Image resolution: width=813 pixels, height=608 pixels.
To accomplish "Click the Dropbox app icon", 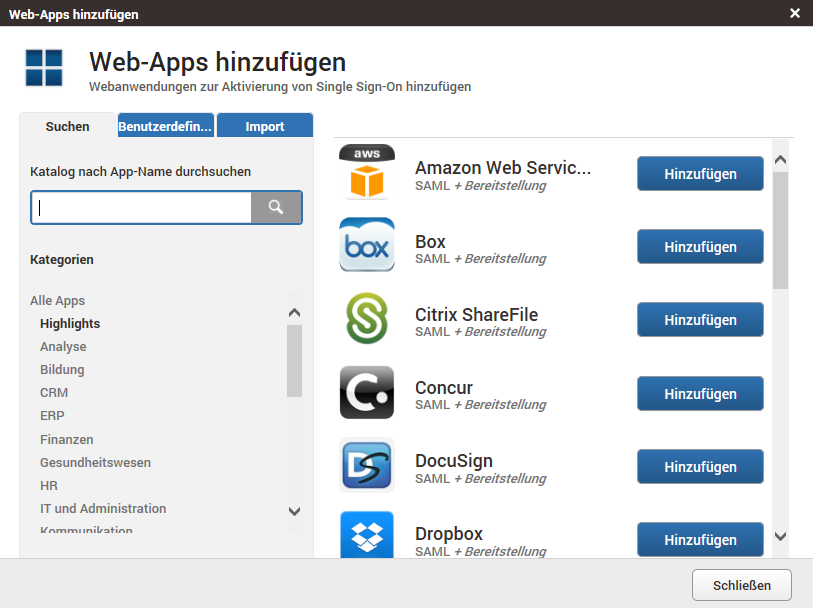I will pos(367,534).
